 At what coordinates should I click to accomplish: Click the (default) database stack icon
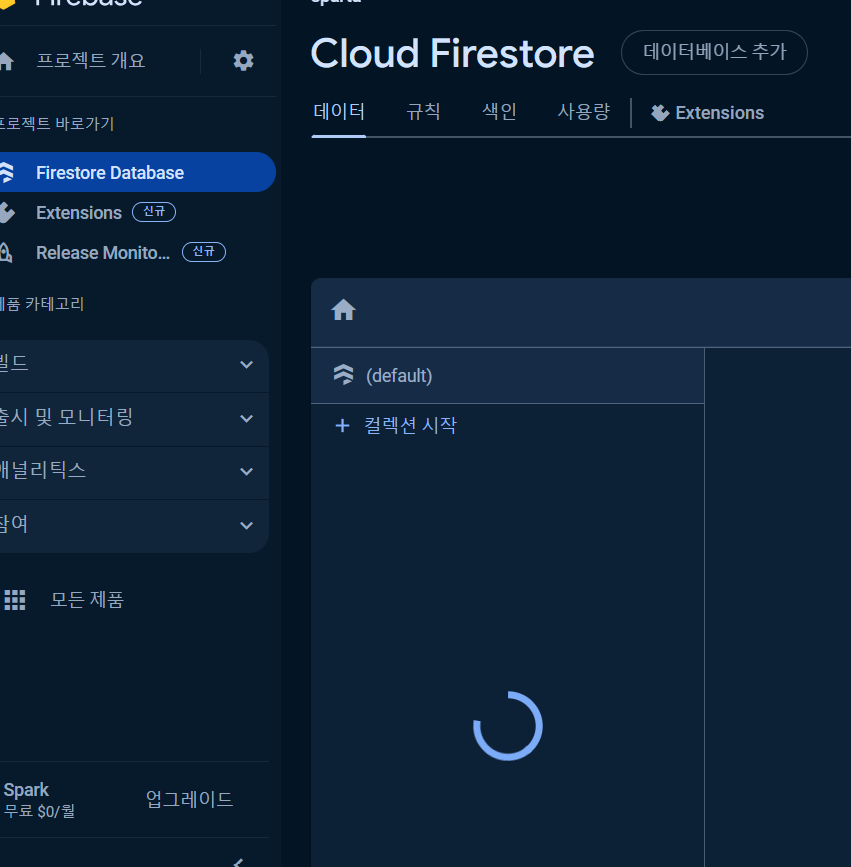tap(343, 375)
